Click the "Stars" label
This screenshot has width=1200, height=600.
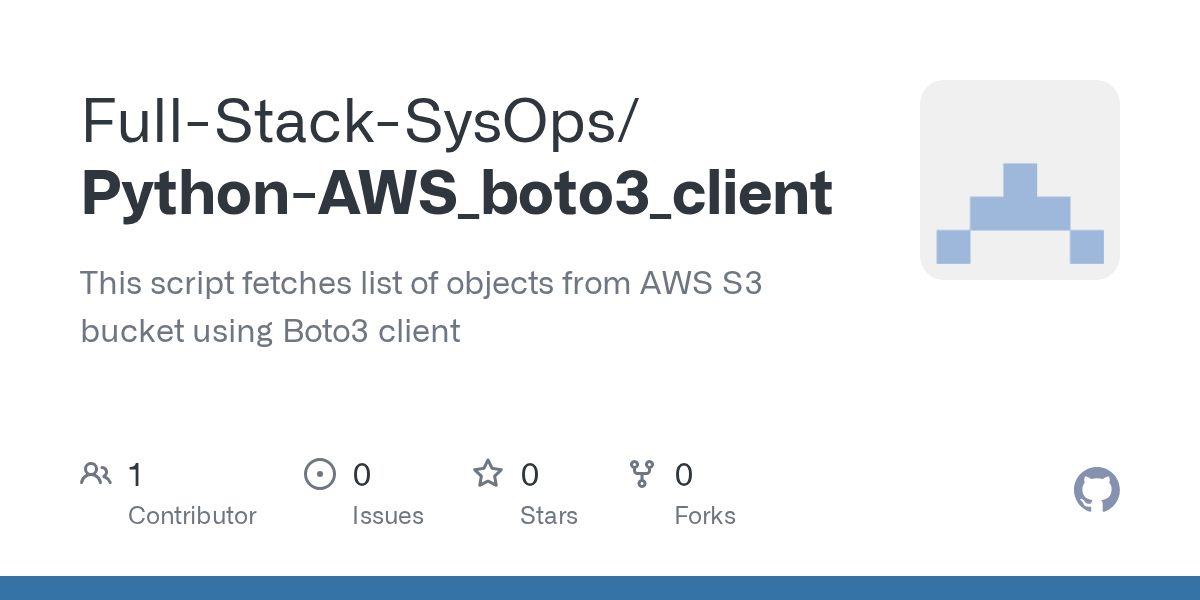(549, 516)
